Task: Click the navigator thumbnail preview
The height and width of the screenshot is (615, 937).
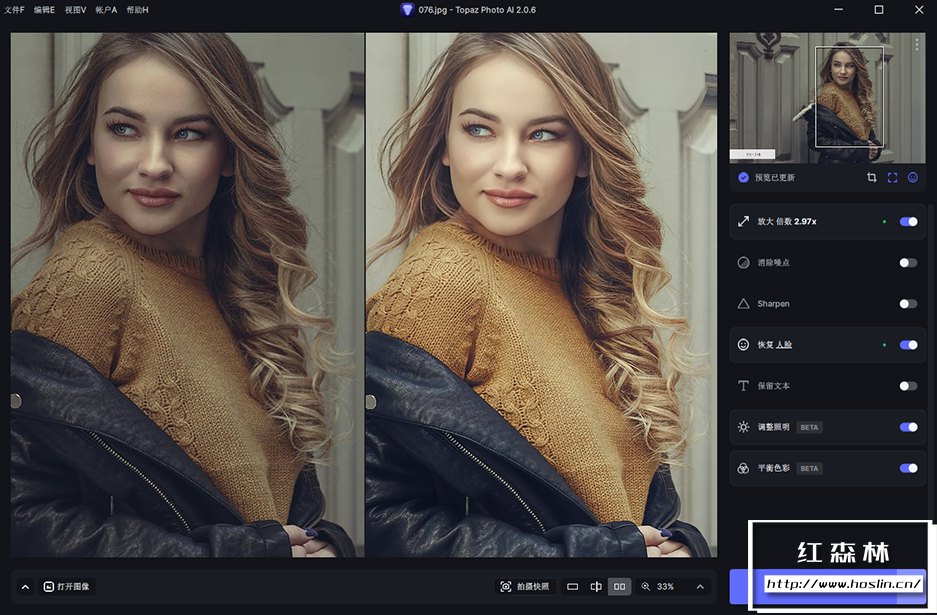Action: click(828, 98)
